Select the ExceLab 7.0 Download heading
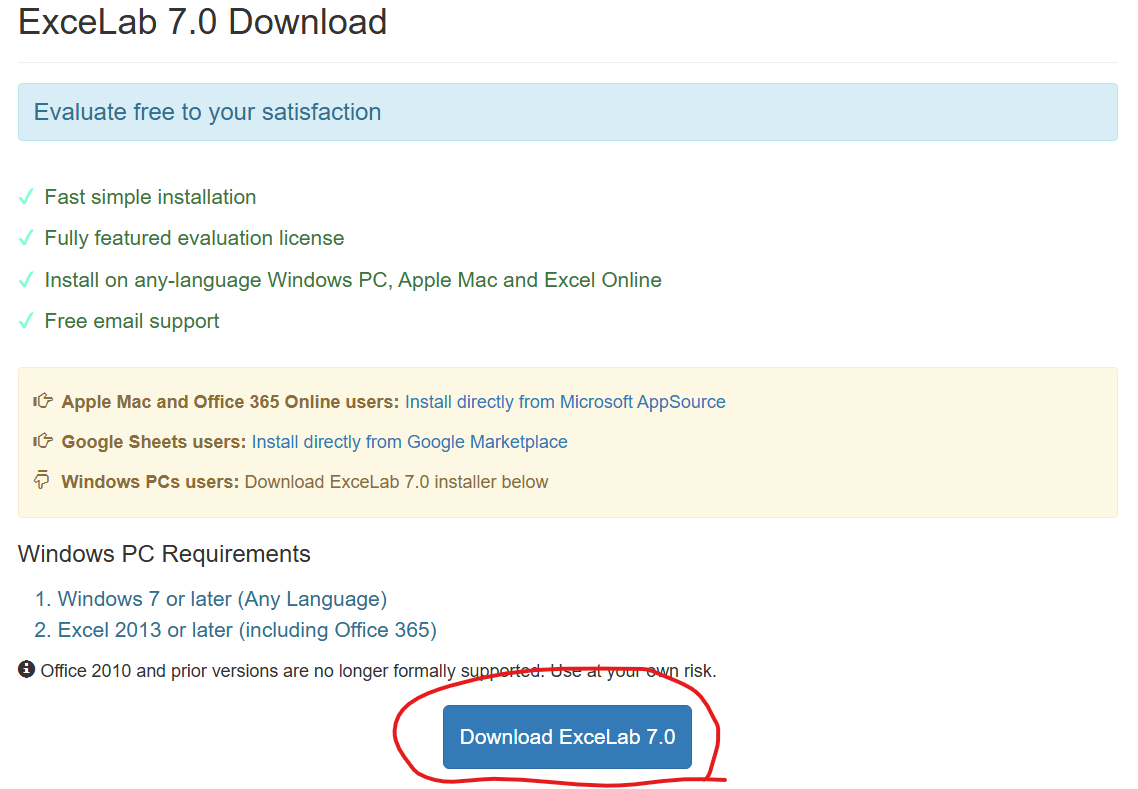 point(202,22)
